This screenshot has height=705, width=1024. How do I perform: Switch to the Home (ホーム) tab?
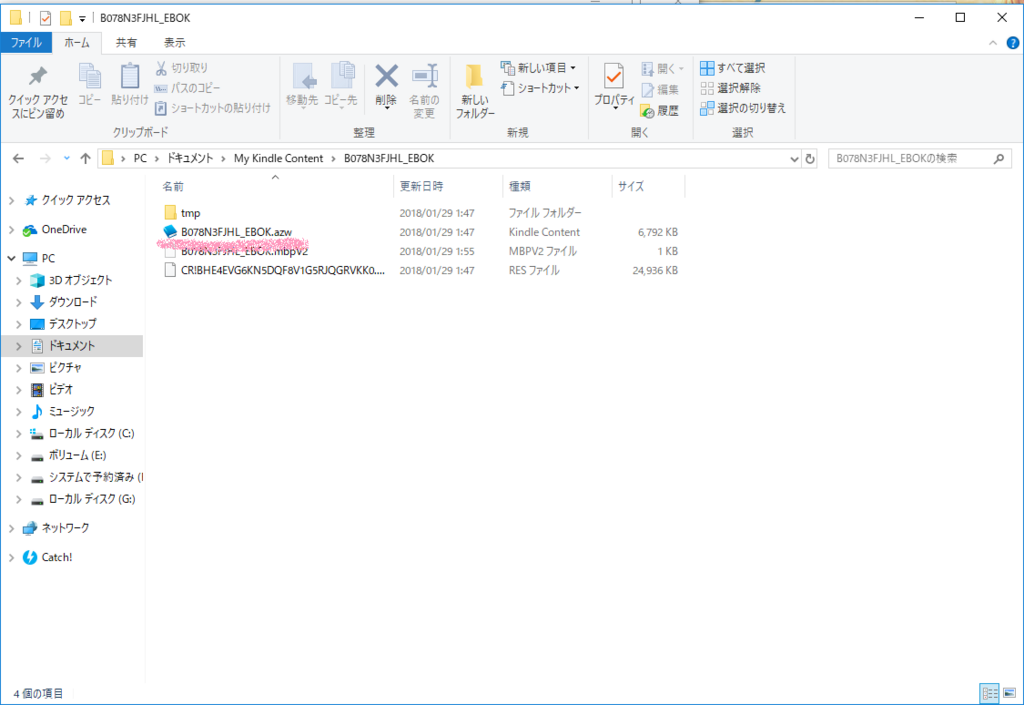tap(76, 43)
